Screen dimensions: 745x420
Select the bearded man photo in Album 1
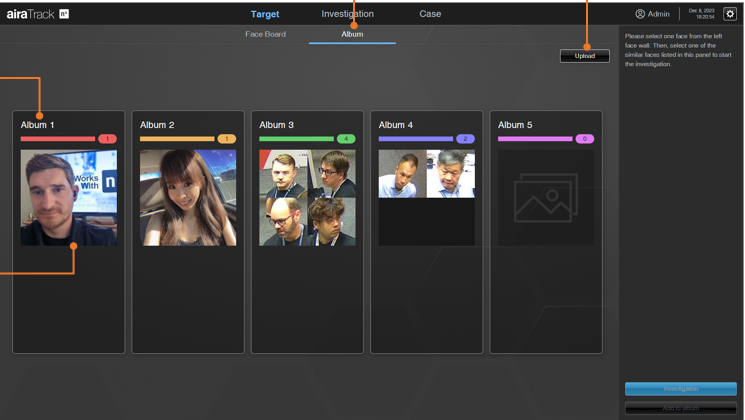pyautogui.click(x=69, y=198)
